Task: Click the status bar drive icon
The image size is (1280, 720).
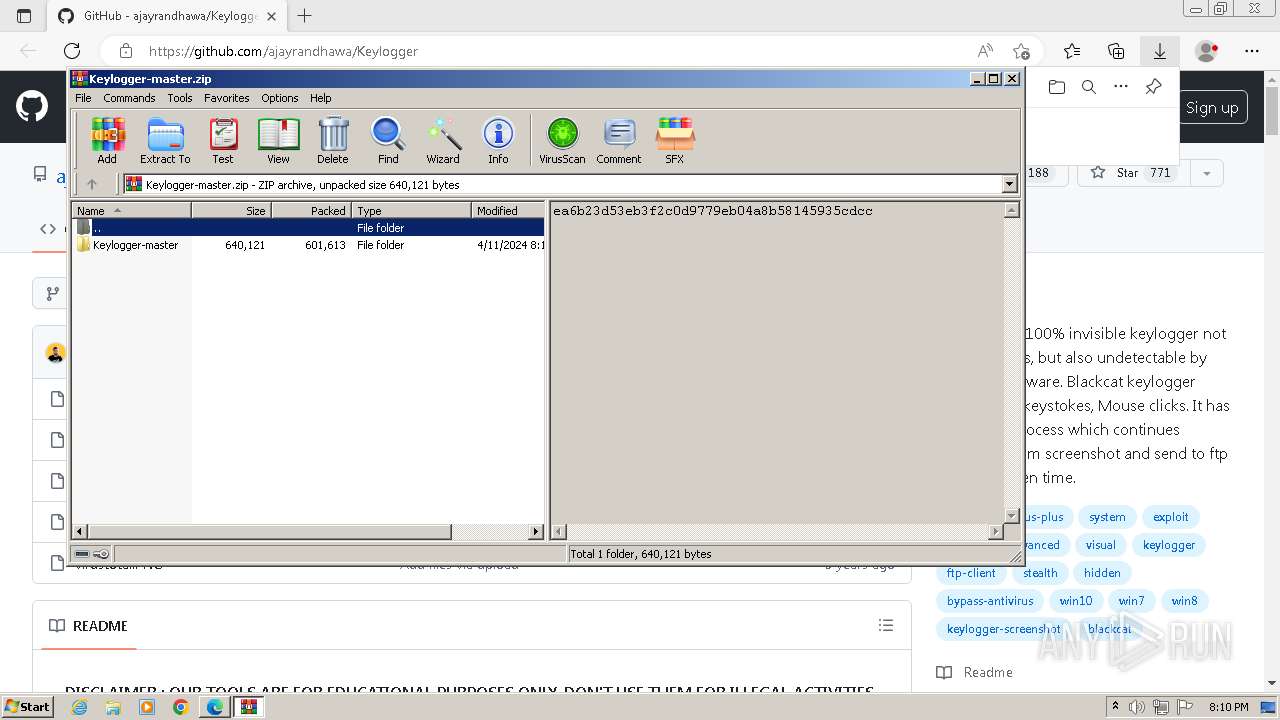Action: 82,554
